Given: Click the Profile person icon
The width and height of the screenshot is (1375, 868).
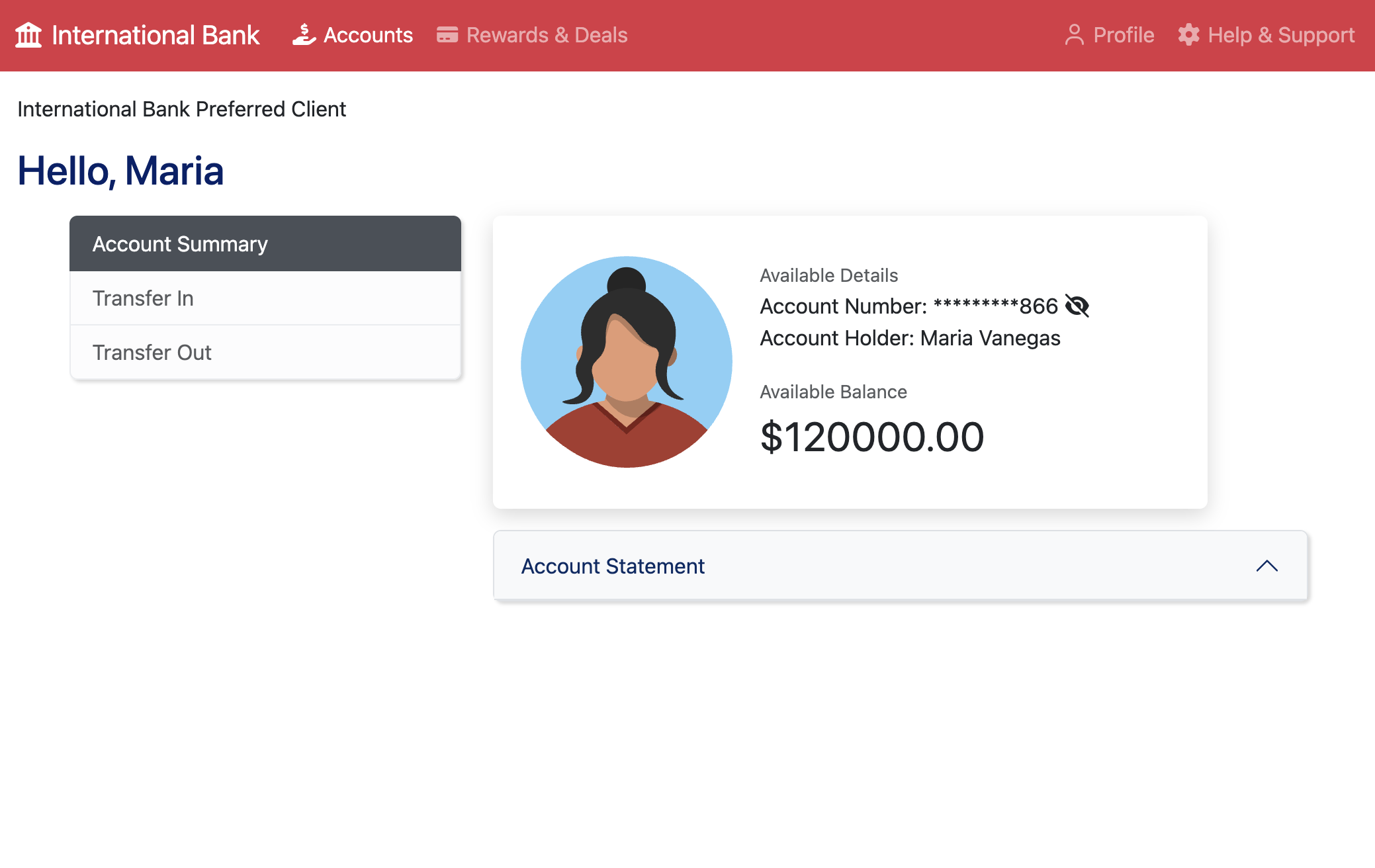Looking at the screenshot, I should click(1075, 34).
